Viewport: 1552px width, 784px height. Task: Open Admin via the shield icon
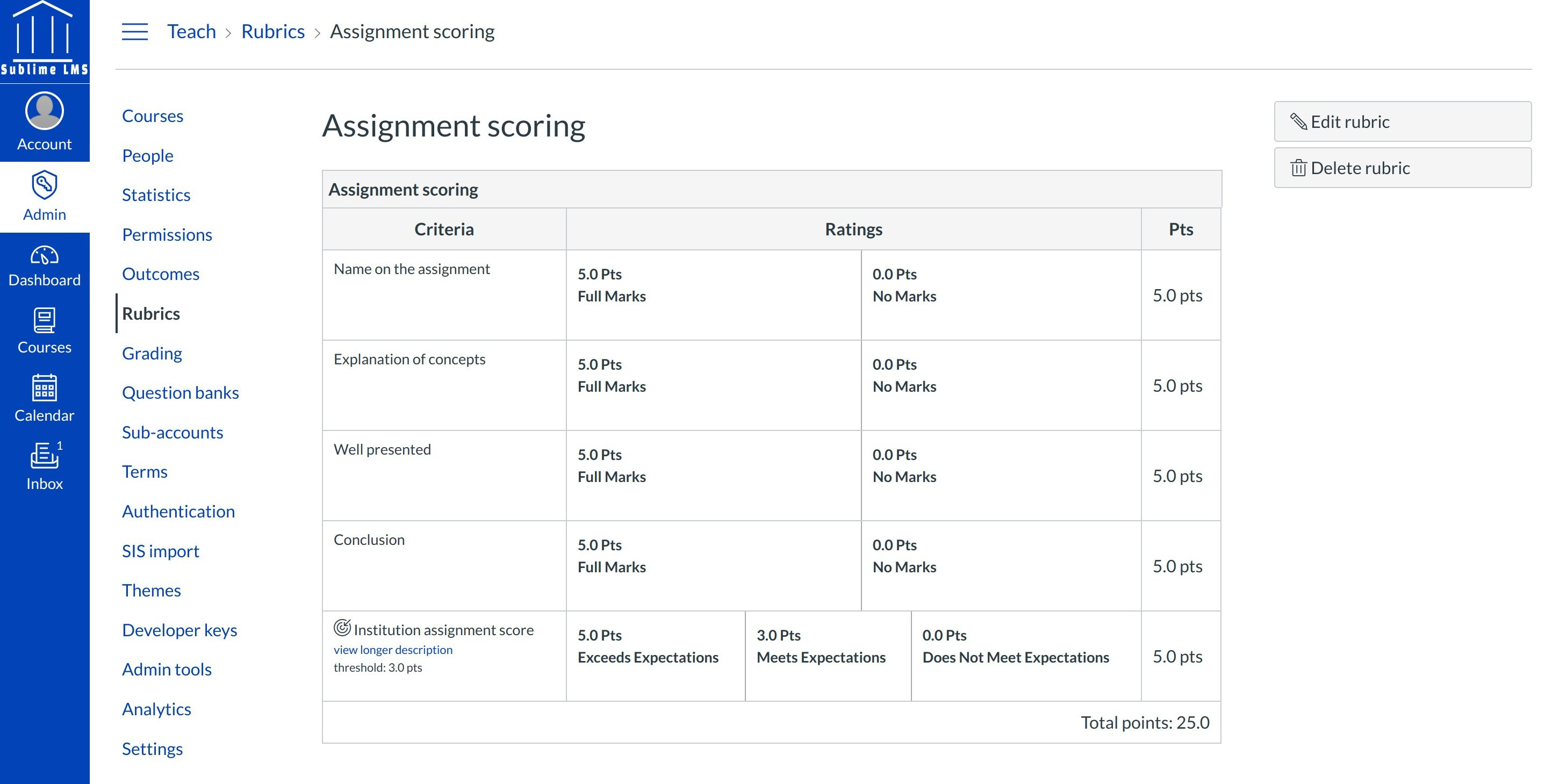click(x=45, y=184)
